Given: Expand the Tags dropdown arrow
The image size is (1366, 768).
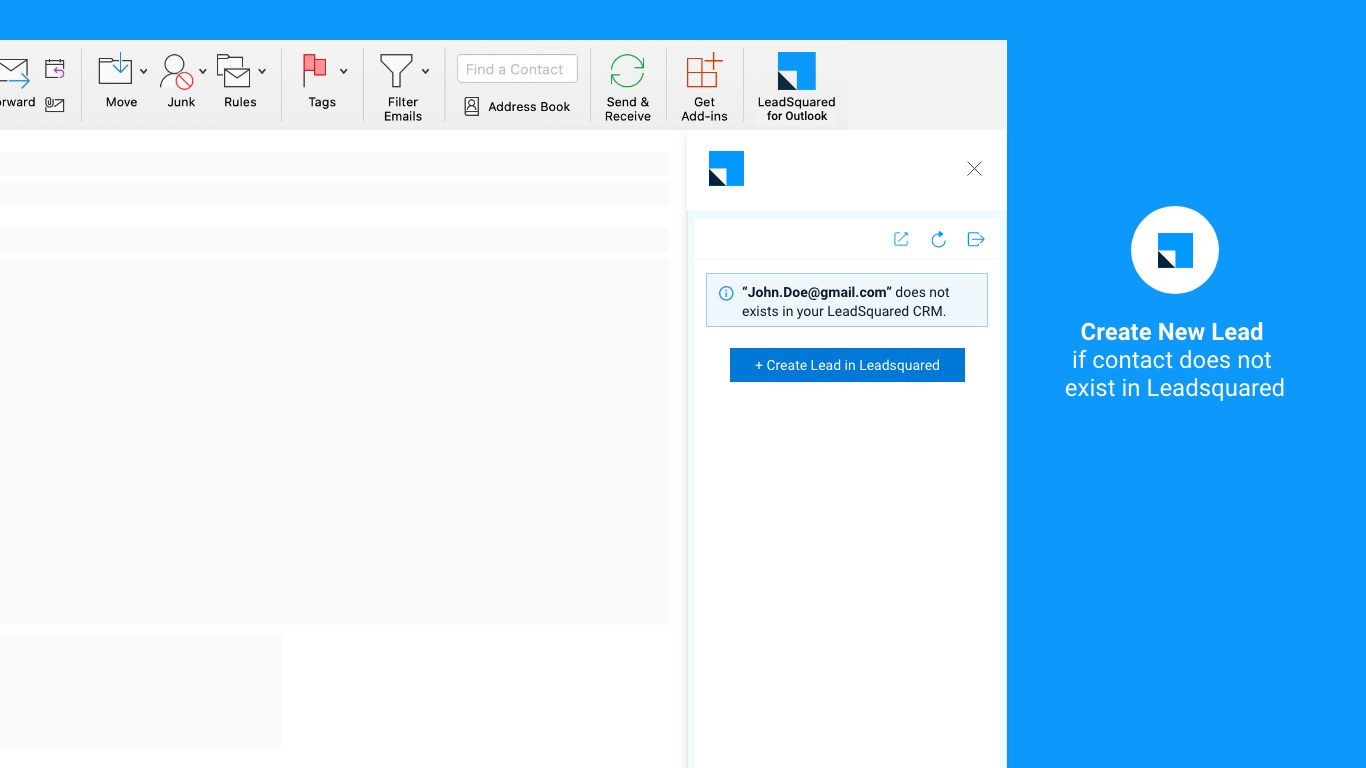Looking at the screenshot, I should tap(343, 71).
